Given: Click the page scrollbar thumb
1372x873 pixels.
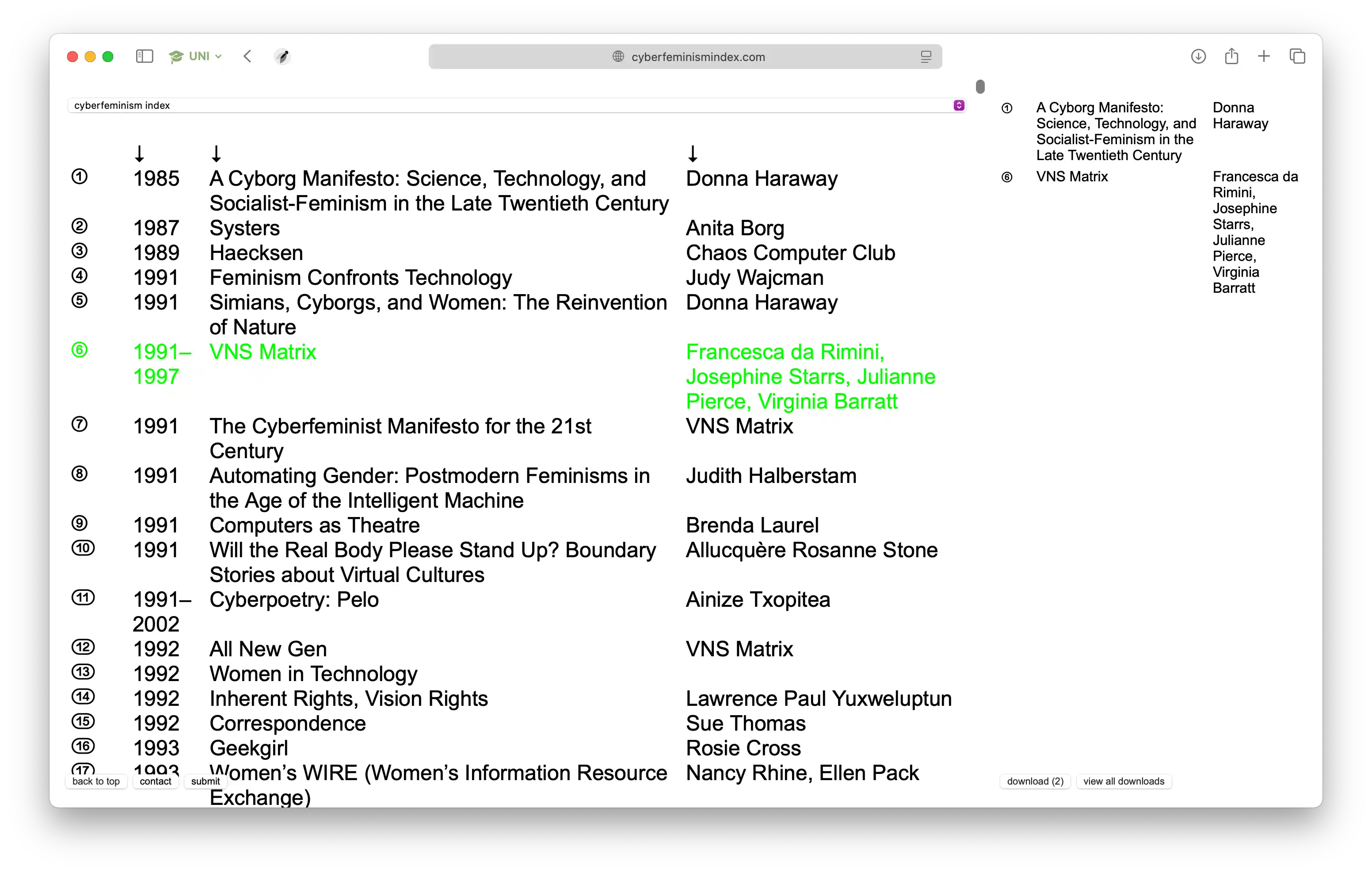Looking at the screenshot, I should tap(980, 87).
